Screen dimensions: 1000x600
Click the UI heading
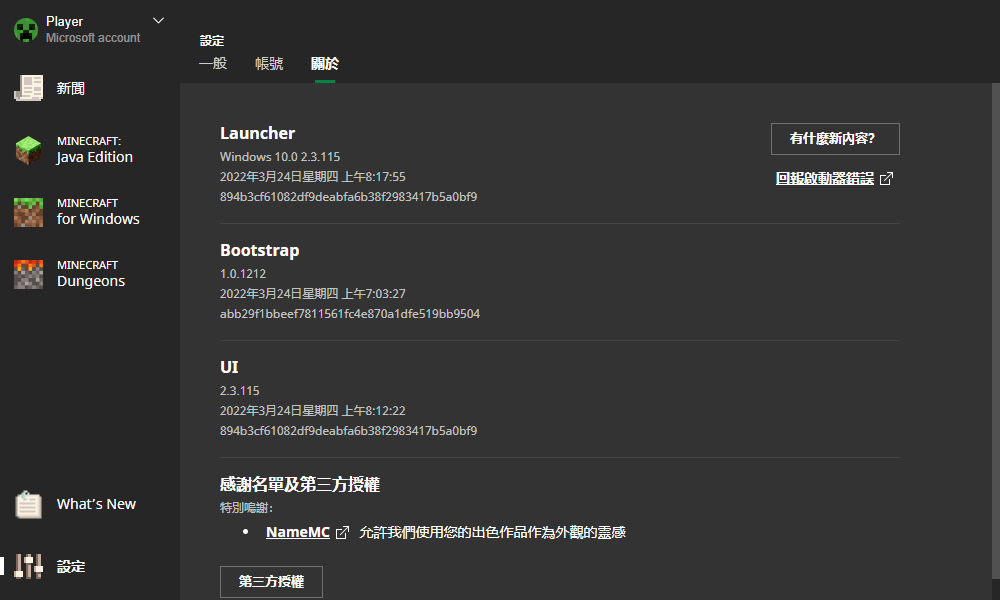[x=229, y=367]
